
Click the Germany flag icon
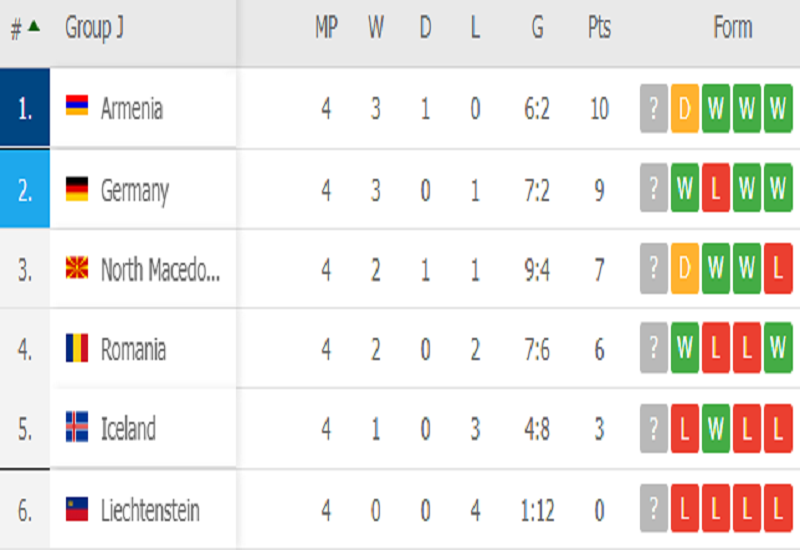point(77,189)
